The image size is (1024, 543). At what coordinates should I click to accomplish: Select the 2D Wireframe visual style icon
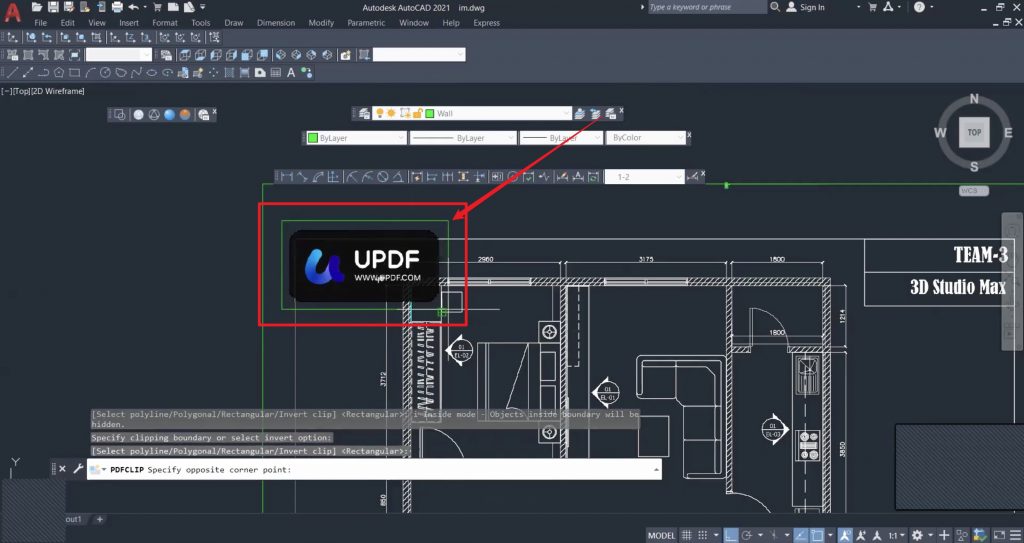(119, 114)
